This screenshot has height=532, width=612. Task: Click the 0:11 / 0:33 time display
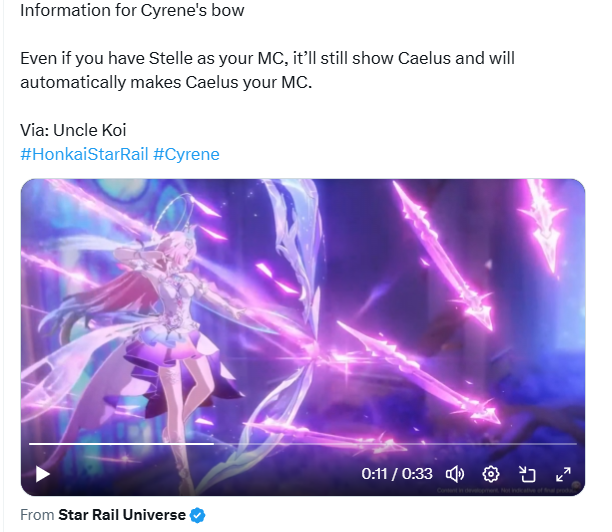click(397, 474)
